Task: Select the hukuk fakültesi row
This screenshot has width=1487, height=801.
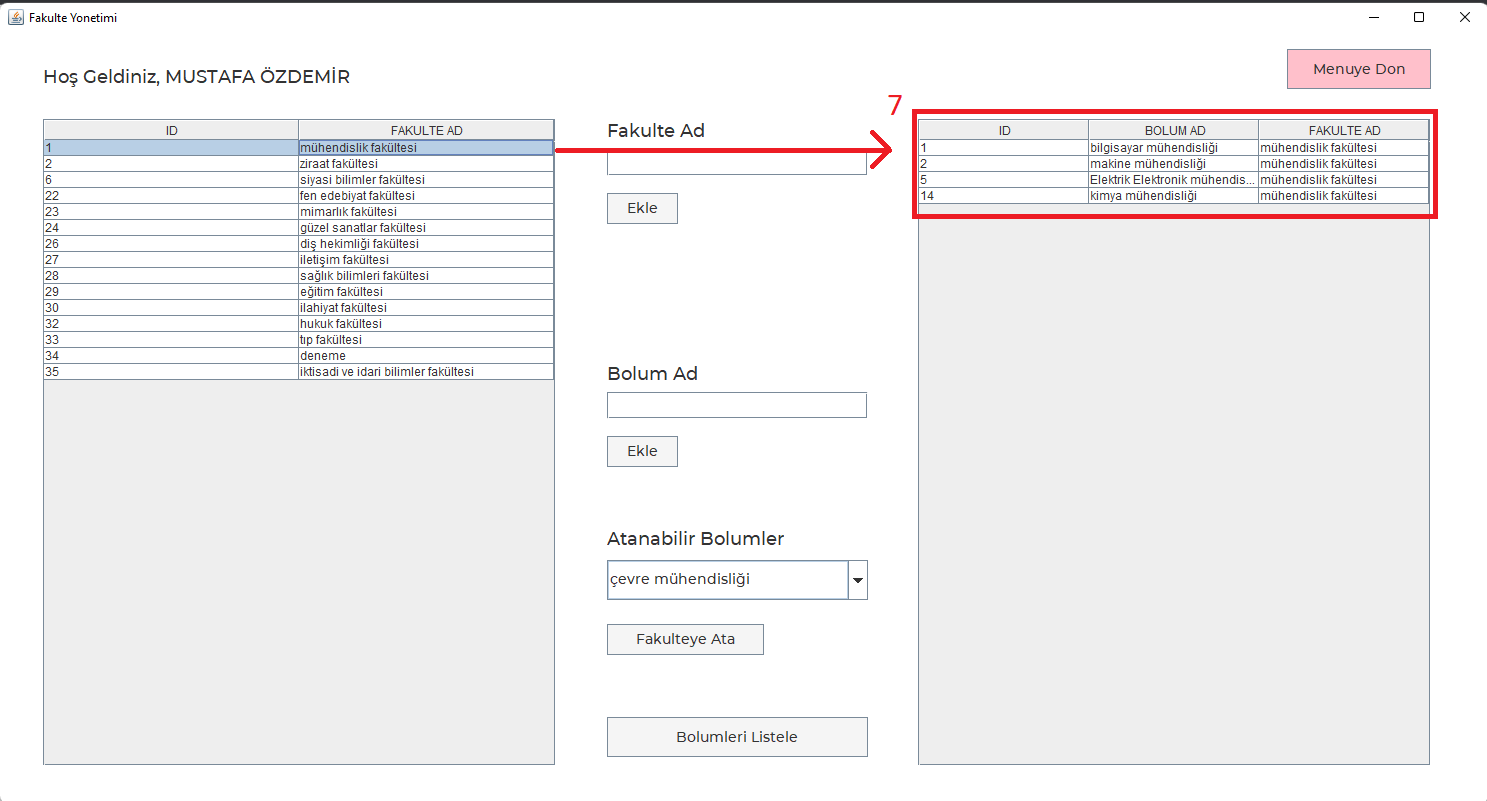Action: pos(298,323)
